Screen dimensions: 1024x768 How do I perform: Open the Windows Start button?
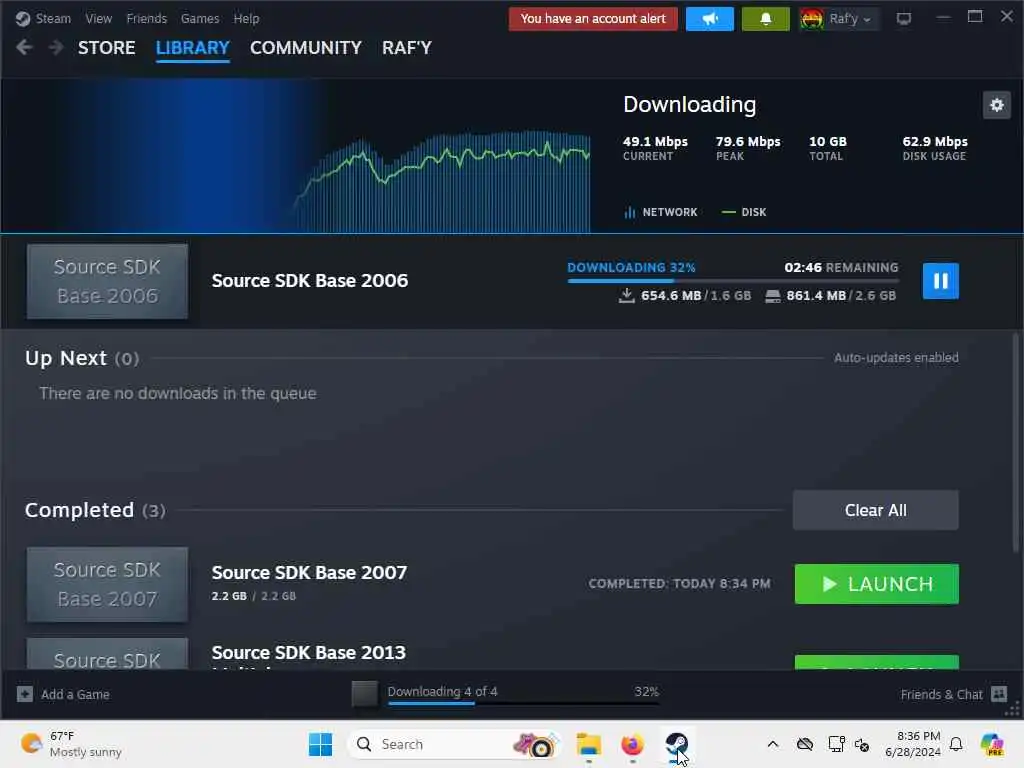pyautogui.click(x=320, y=744)
